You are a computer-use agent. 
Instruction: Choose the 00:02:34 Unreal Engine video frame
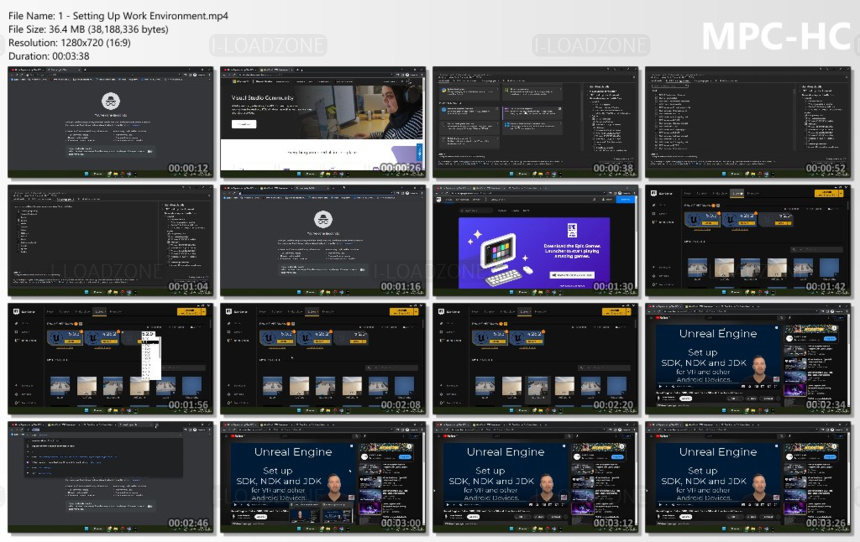(748, 359)
